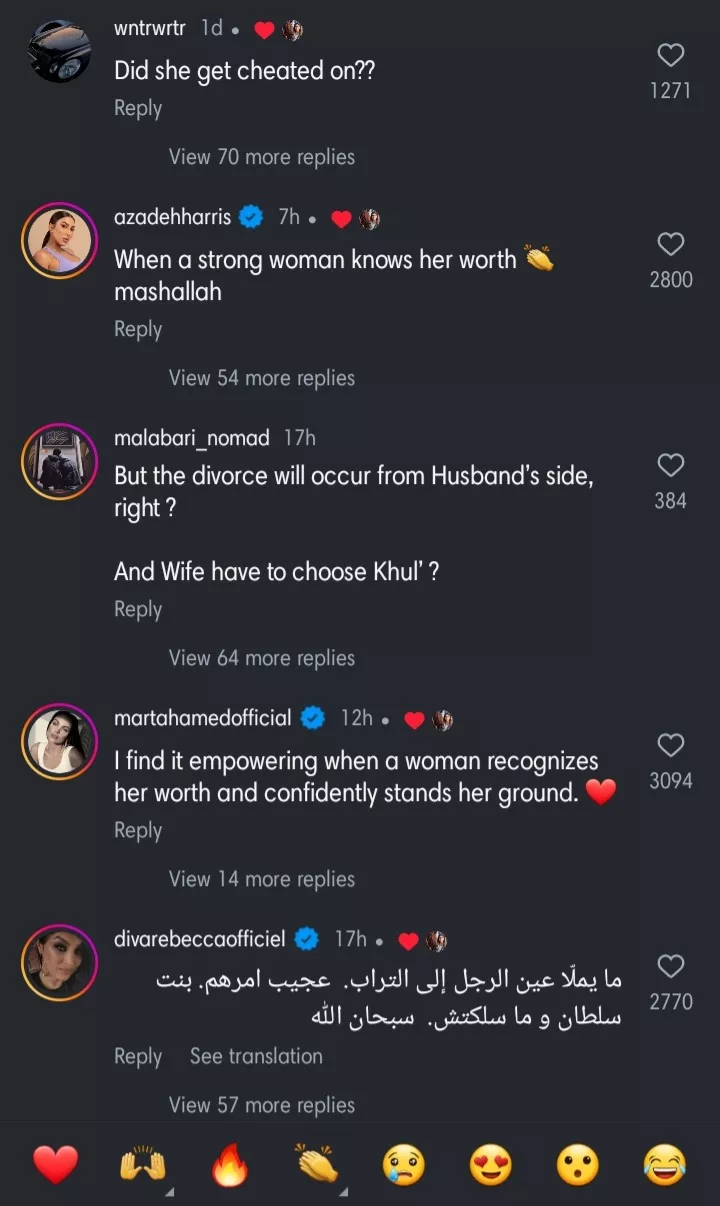
Task: Expand 70 more replies under wntrwrtr
Action: [261, 157]
